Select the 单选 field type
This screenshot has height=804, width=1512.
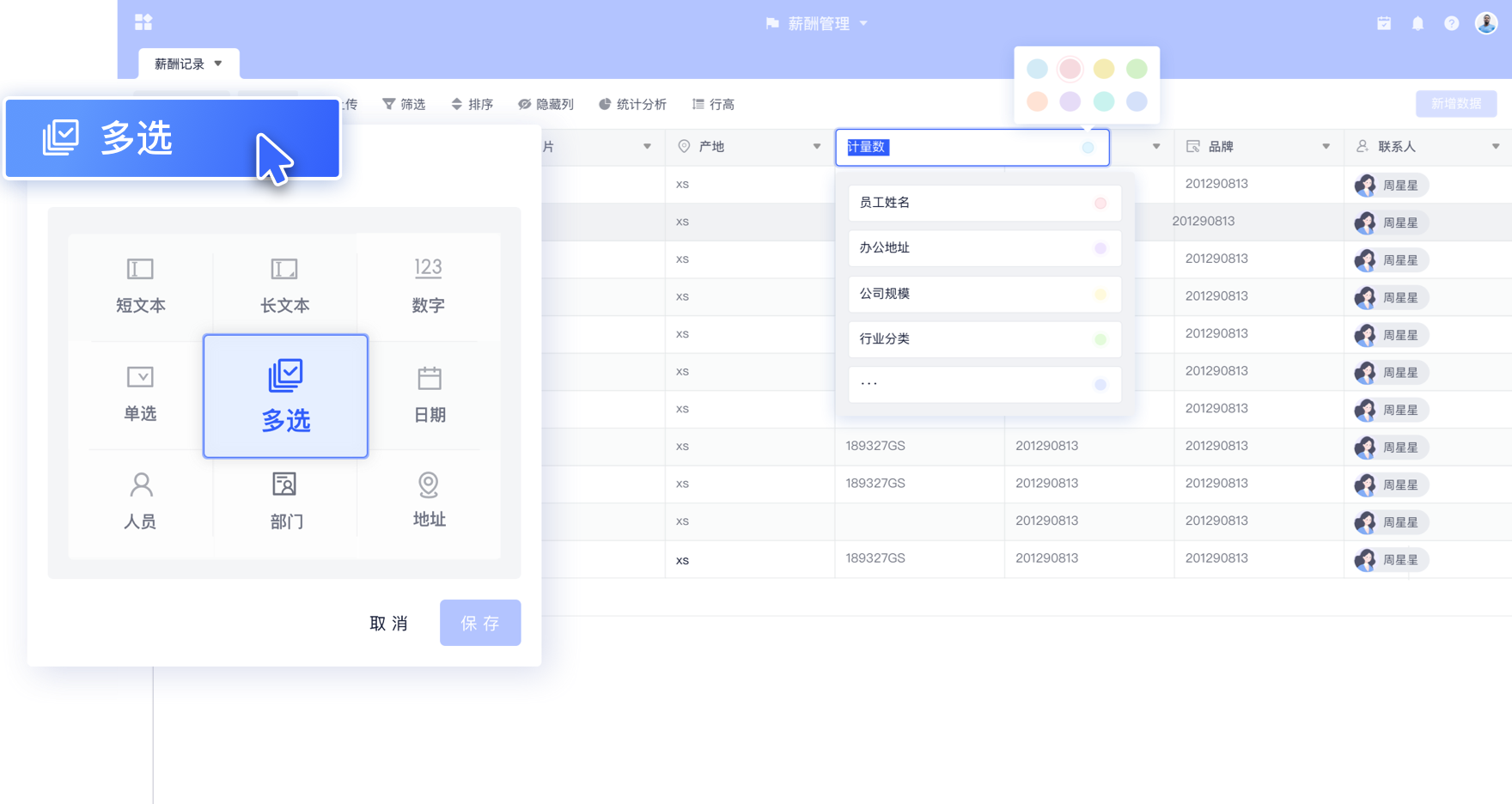141,394
